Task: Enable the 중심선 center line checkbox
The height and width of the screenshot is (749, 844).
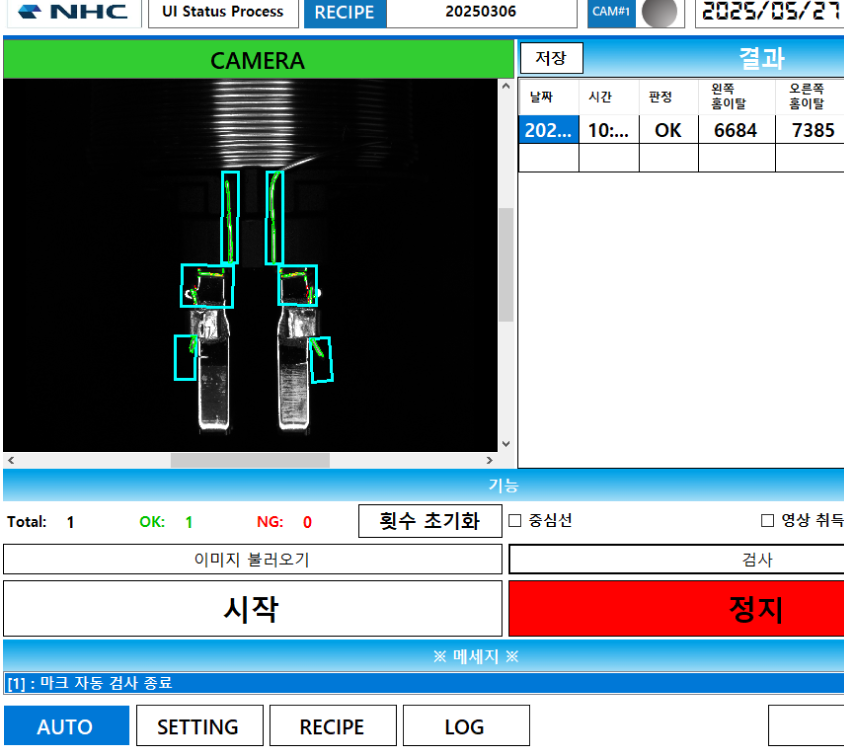Action: [516, 520]
